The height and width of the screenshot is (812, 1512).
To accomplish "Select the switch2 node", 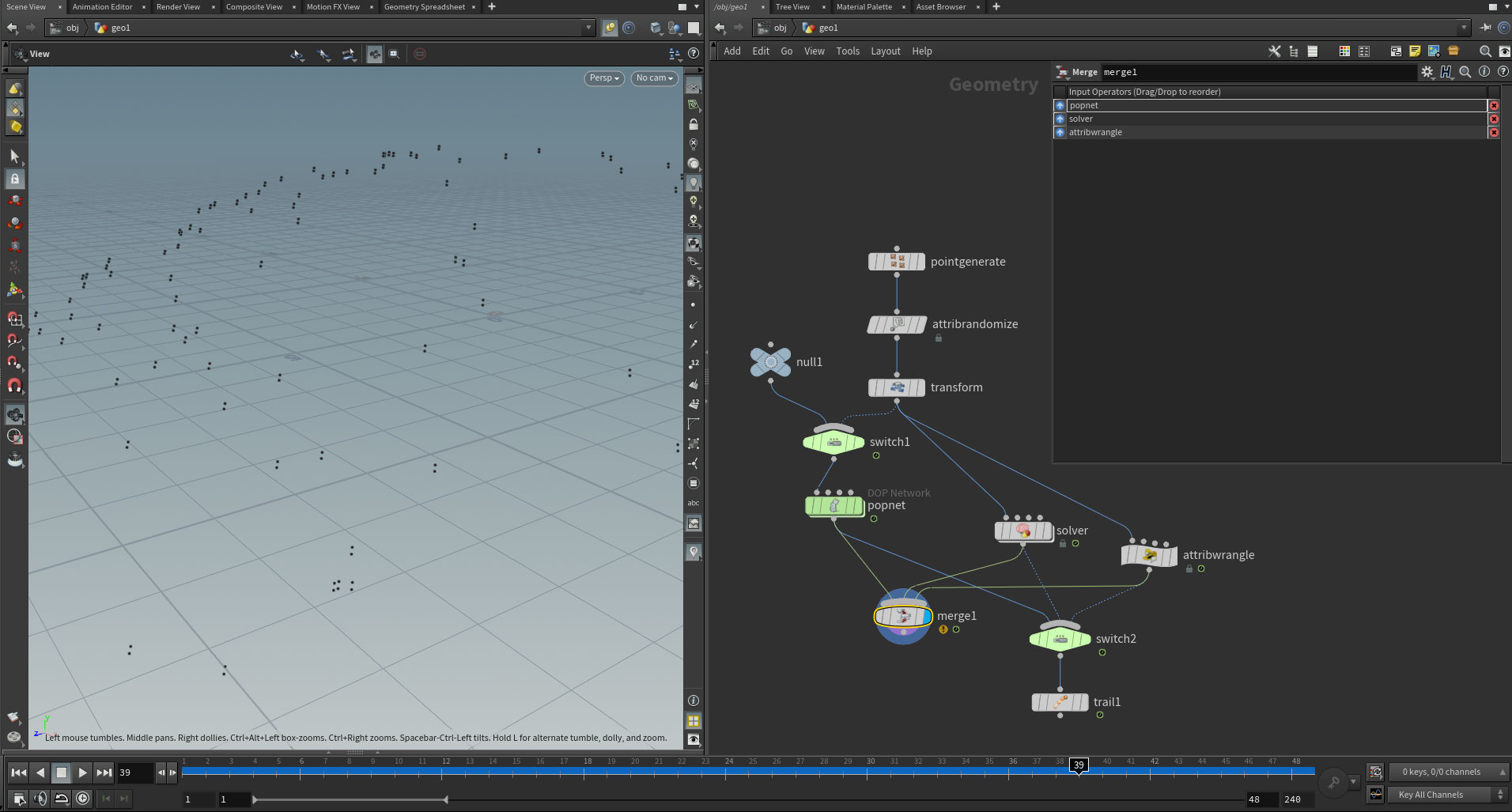I will [x=1060, y=639].
